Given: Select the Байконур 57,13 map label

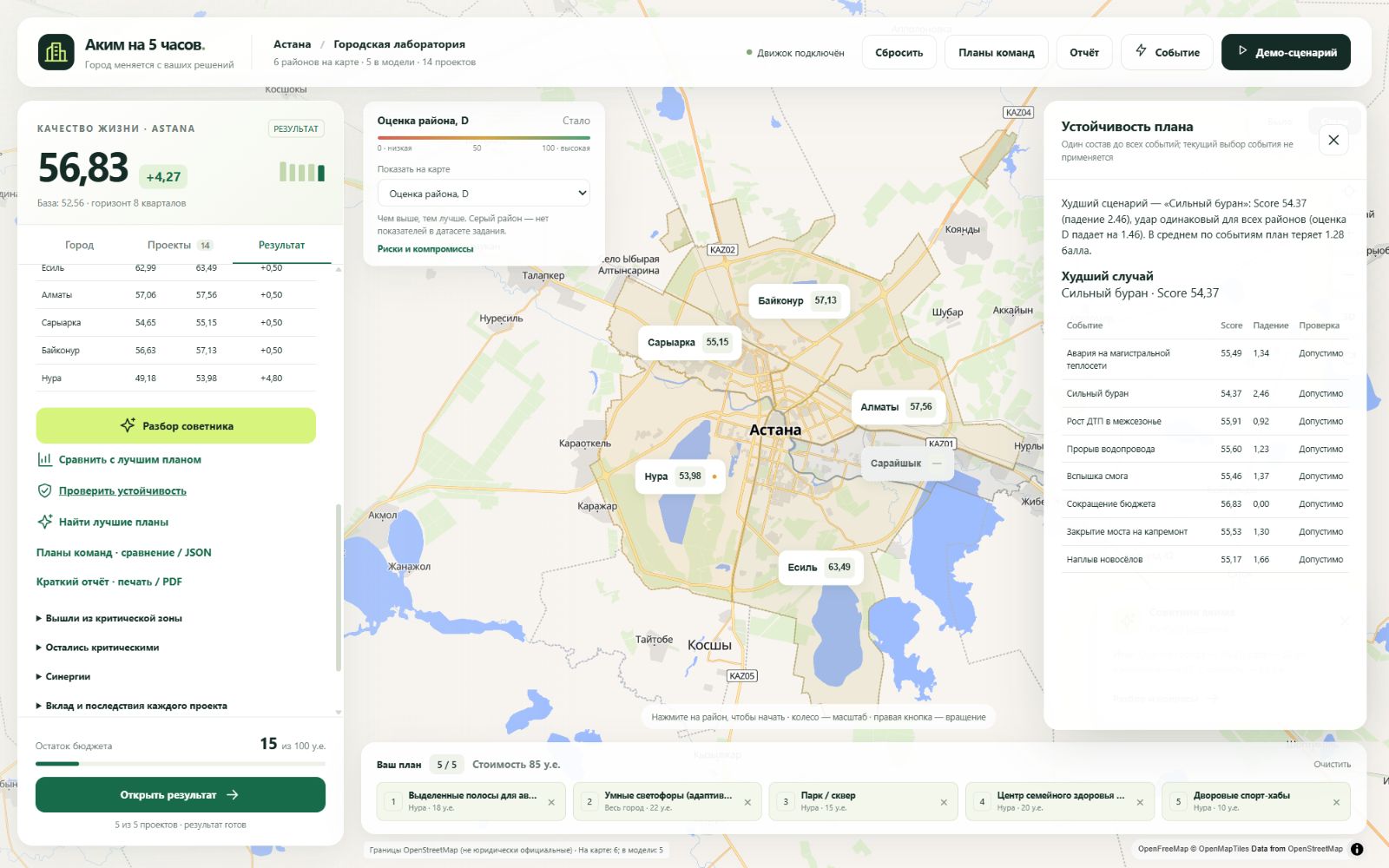Looking at the screenshot, I should (798, 301).
